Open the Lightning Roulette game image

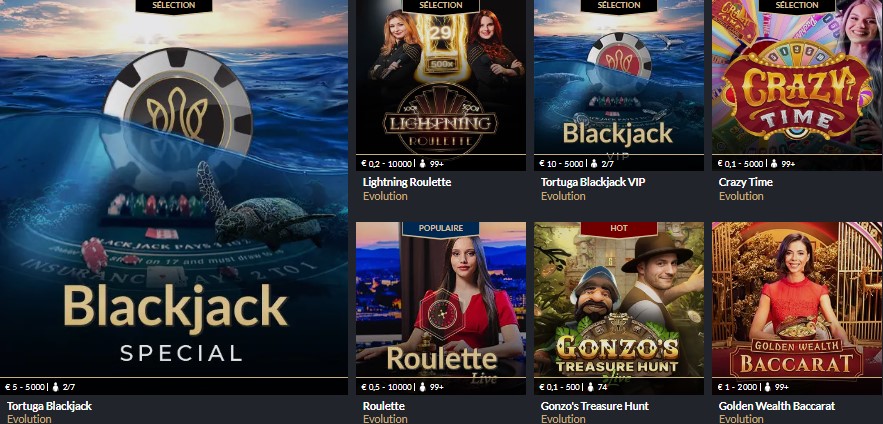coord(441,77)
